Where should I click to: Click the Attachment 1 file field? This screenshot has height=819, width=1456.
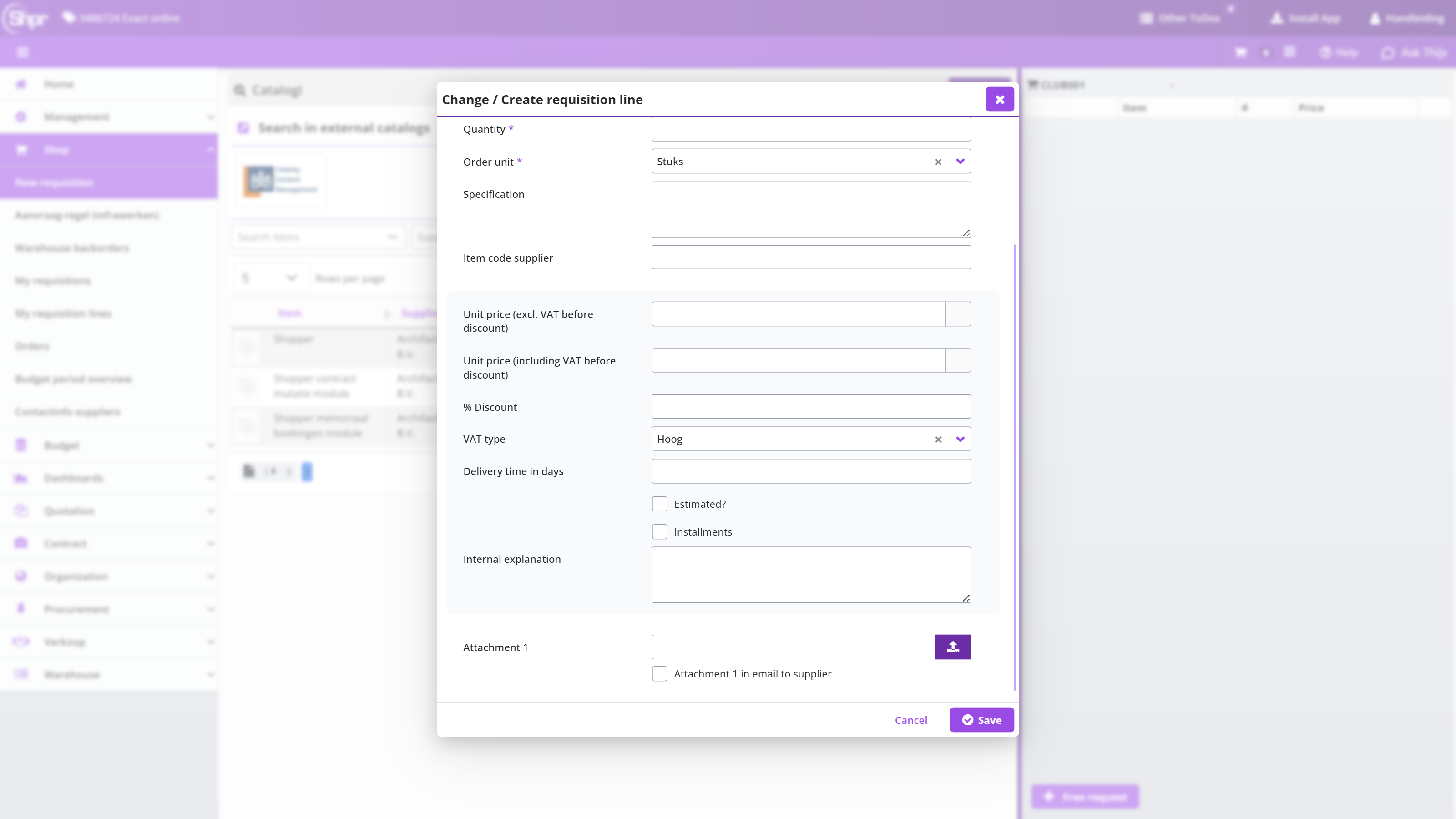point(793,647)
